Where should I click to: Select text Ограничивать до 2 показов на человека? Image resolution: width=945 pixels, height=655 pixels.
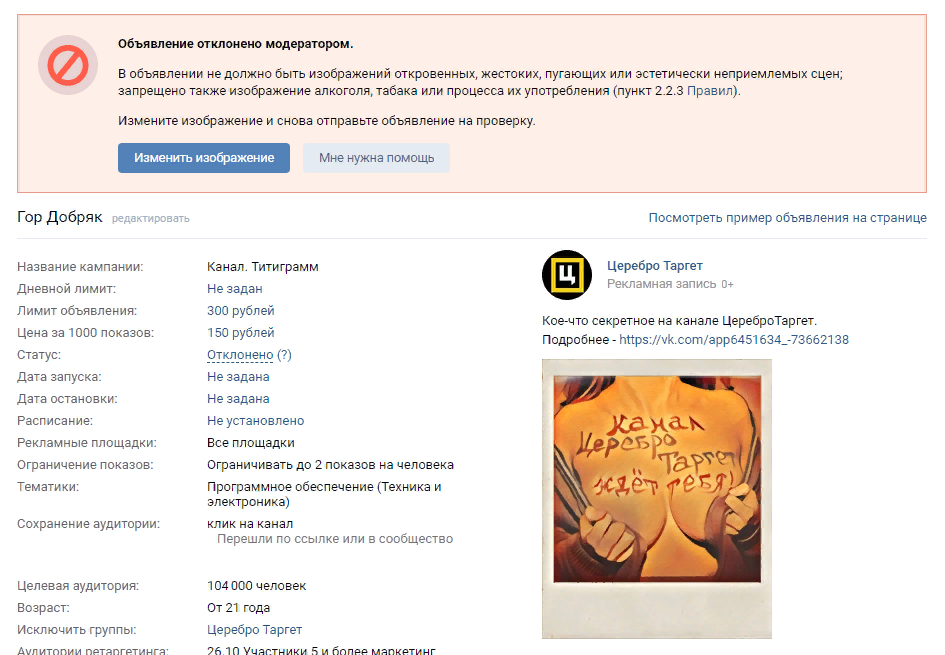330,465
